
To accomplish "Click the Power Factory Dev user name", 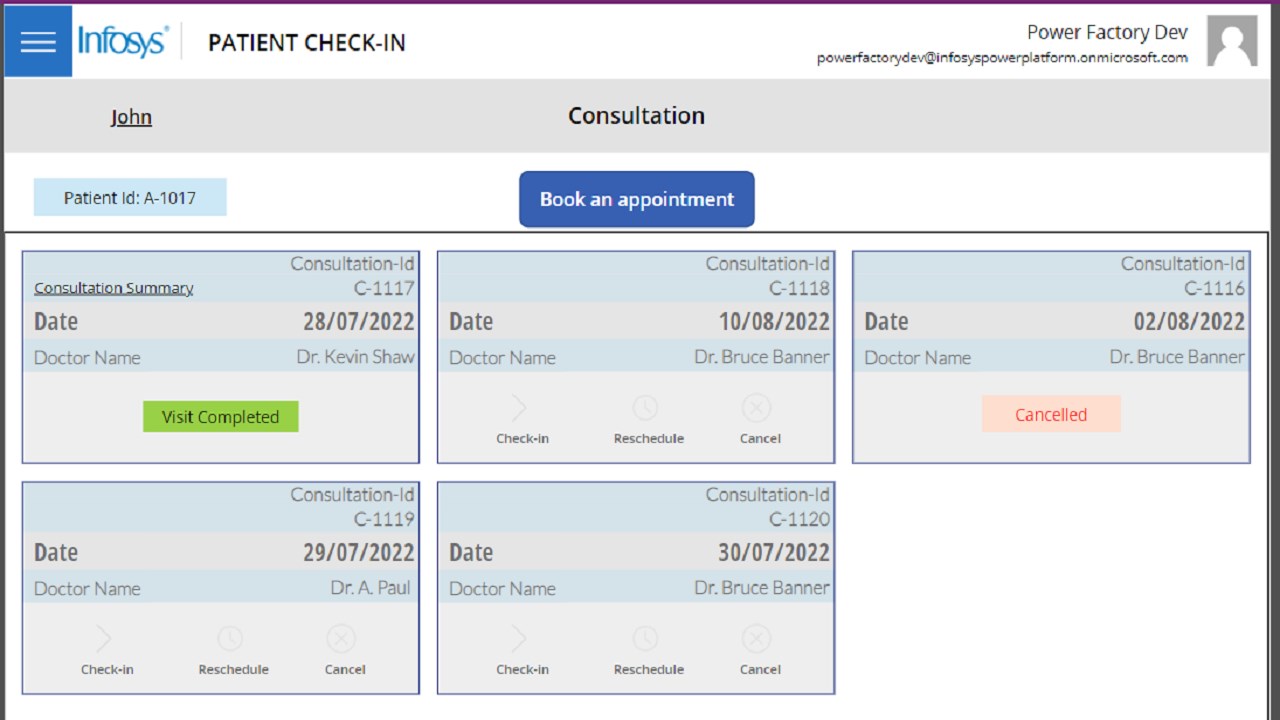I will [1107, 32].
